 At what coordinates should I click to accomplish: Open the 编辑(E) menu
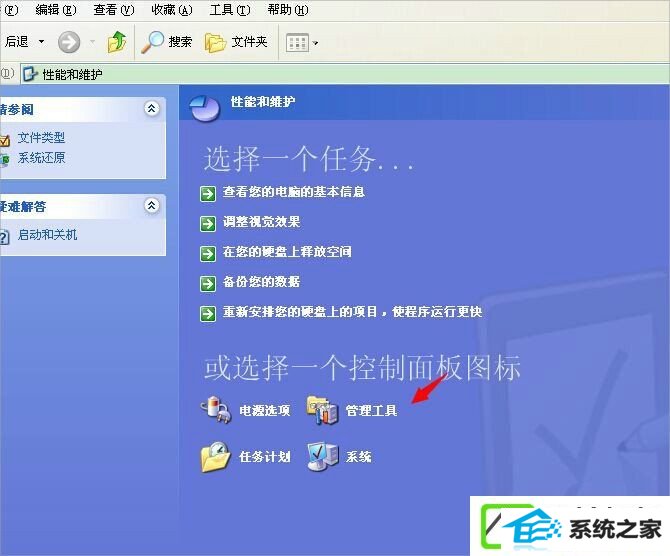click(x=56, y=9)
